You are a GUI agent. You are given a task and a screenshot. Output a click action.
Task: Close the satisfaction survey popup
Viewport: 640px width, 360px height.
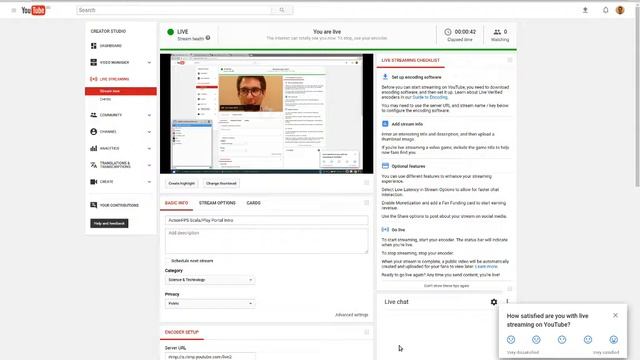tap(616, 316)
